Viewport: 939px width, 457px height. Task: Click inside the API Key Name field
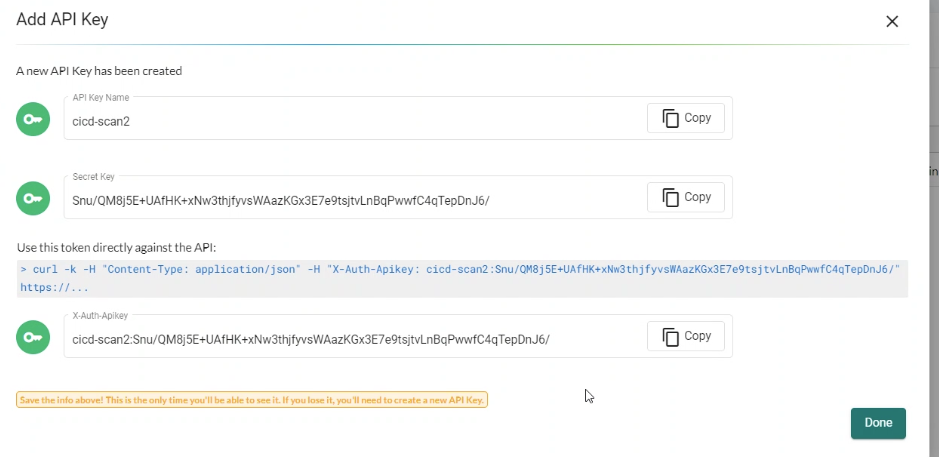[350, 121]
